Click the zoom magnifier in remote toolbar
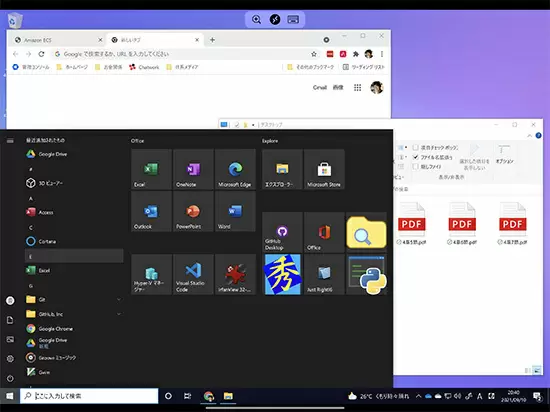 pyautogui.click(x=256, y=19)
